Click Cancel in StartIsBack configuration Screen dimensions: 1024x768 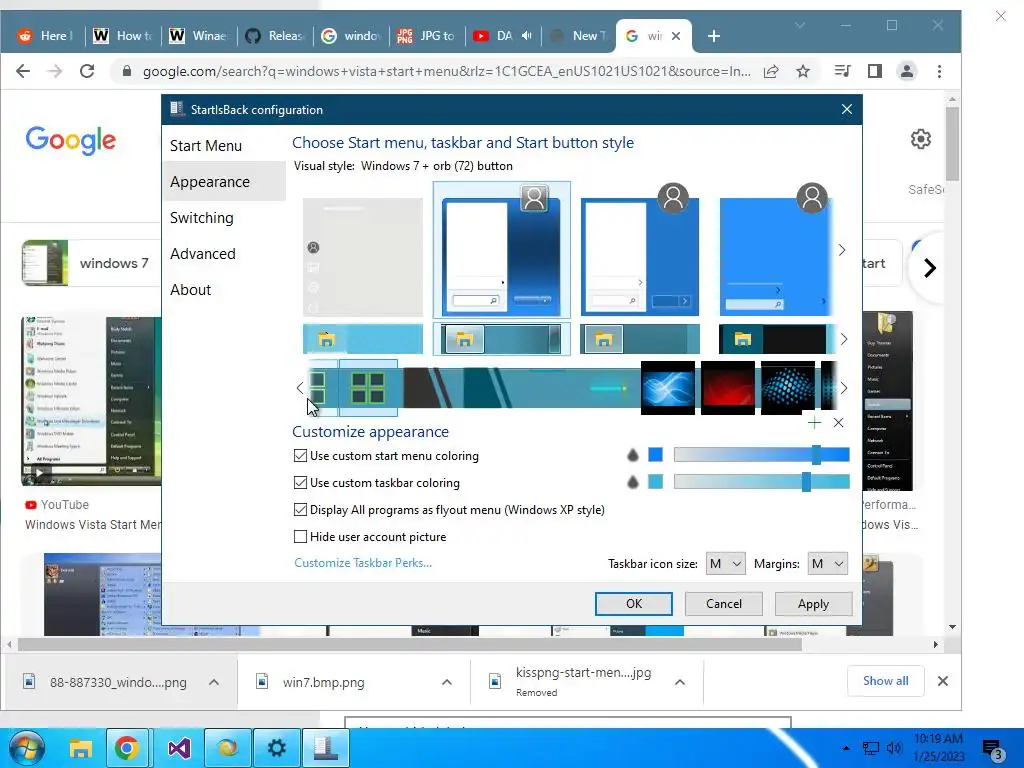click(x=724, y=604)
